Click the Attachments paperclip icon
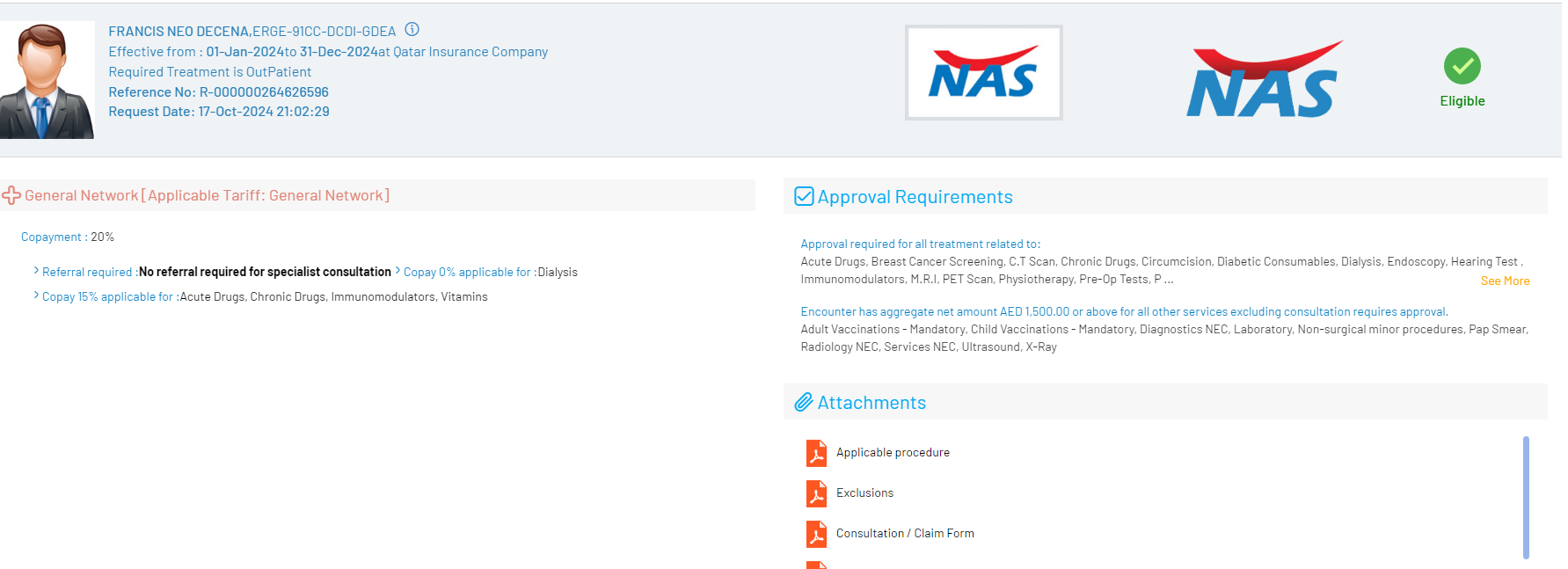The image size is (1568, 569). pos(804,402)
